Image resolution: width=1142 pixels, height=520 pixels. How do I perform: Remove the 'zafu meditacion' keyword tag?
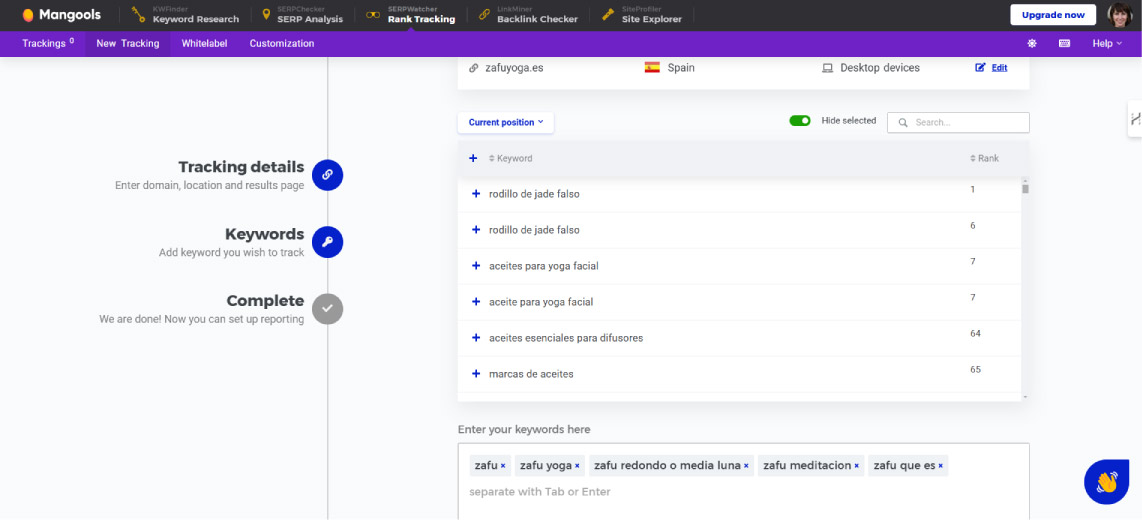pos(856,466)
